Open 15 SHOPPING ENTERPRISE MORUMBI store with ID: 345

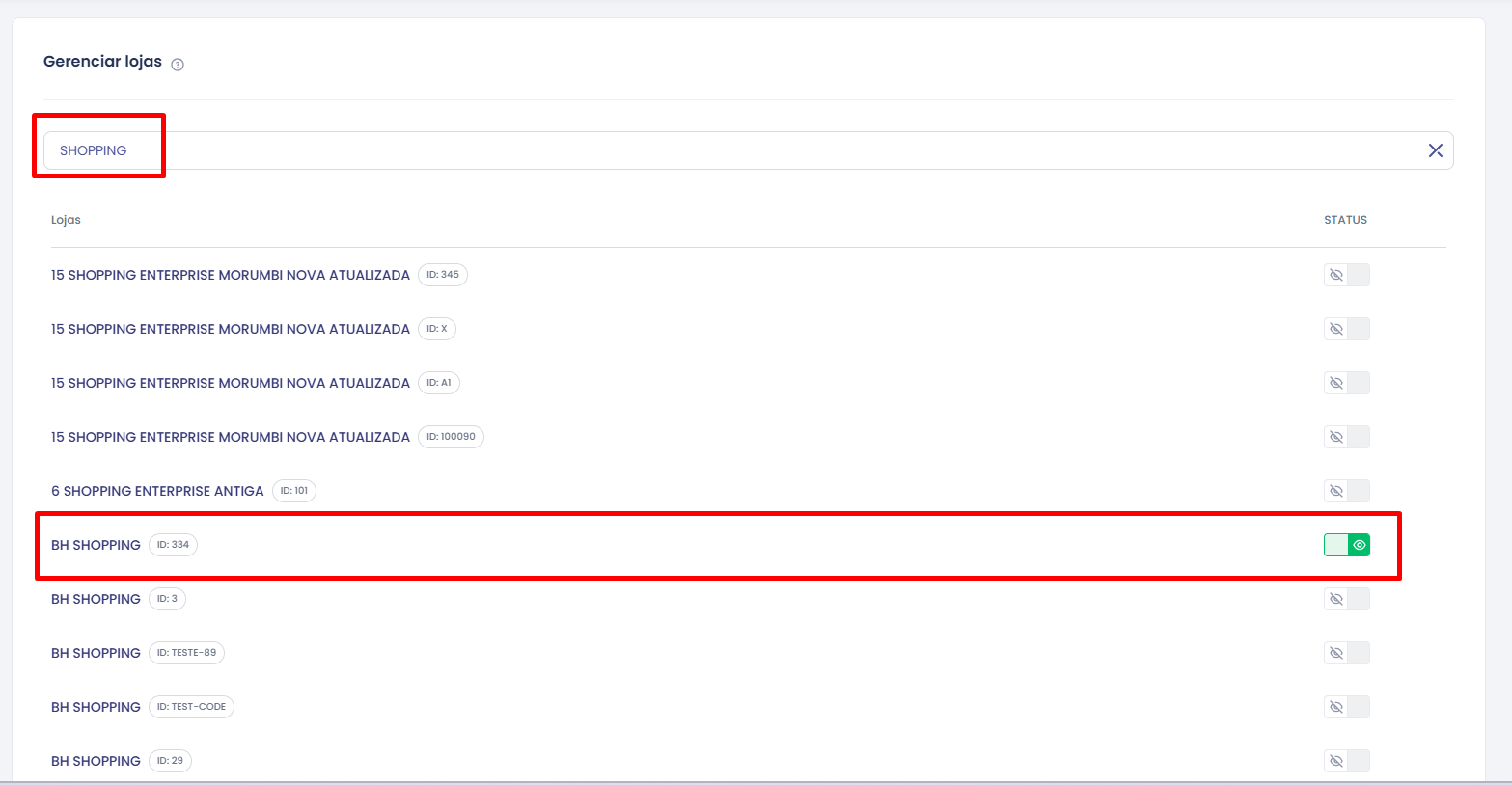click(231, 275)
